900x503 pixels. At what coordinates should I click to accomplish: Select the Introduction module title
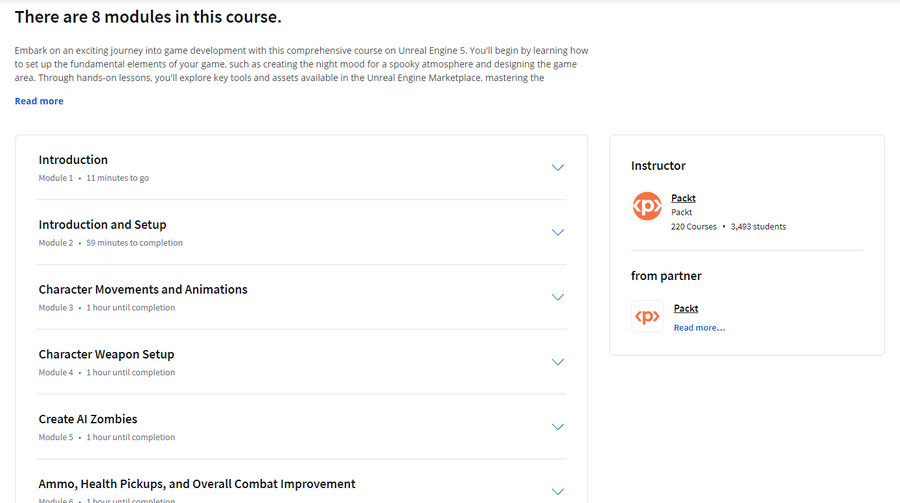pyautogui.click(x=73, y=160)
